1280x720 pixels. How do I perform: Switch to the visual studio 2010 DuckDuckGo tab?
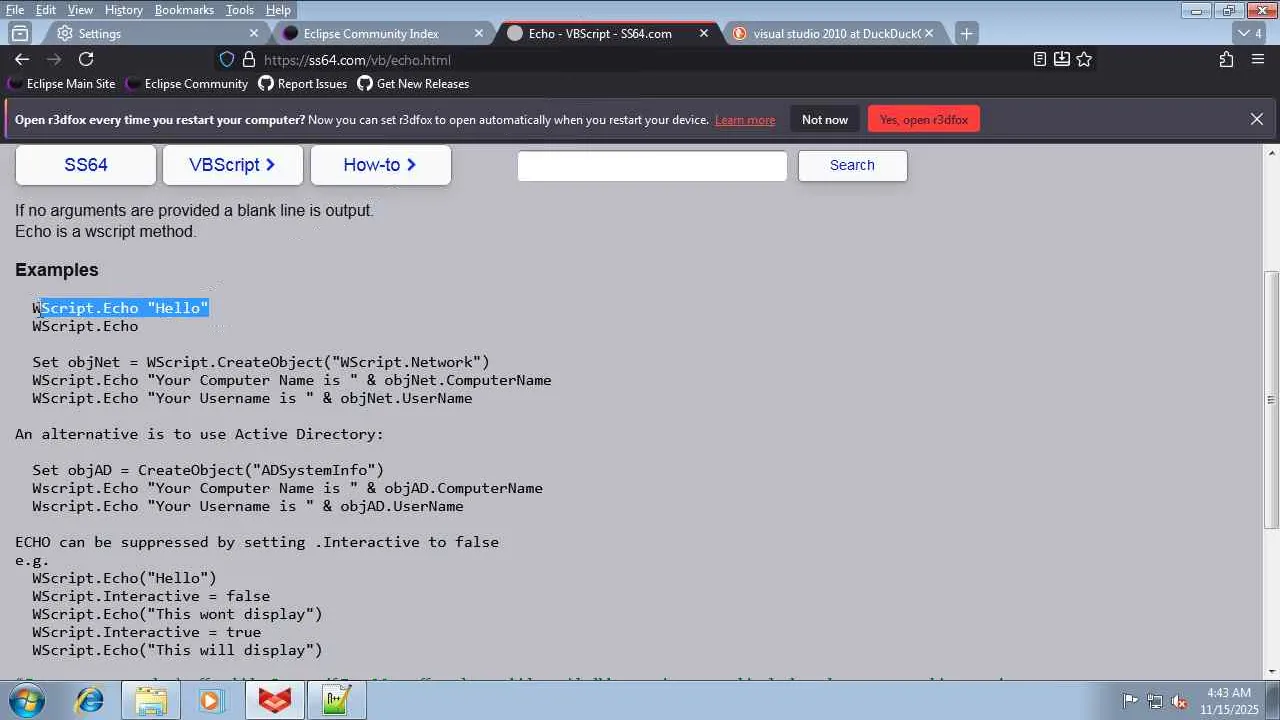[830, 33]
